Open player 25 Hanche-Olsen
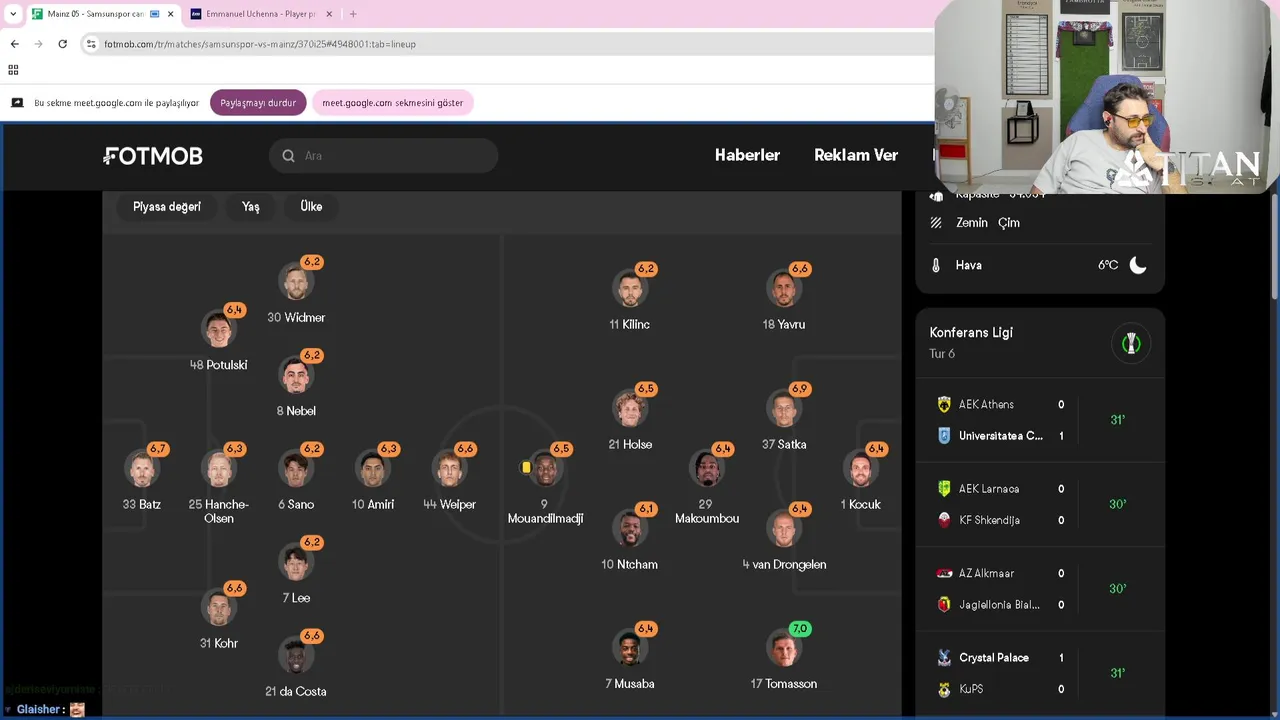The width and height of the screenshot is (1280, 720). click(218, 486)
